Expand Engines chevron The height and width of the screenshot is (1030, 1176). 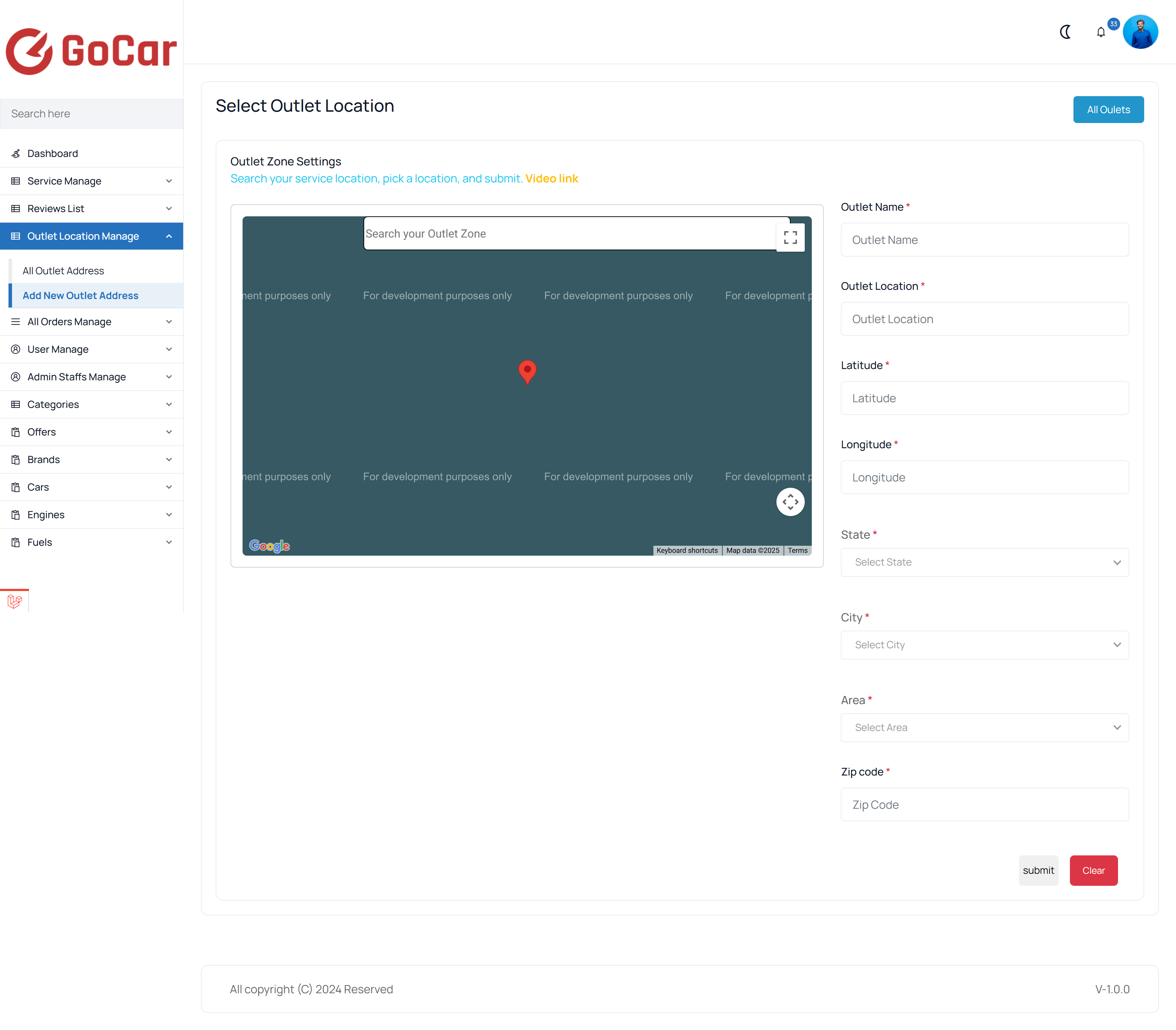(x=169, y=515)
